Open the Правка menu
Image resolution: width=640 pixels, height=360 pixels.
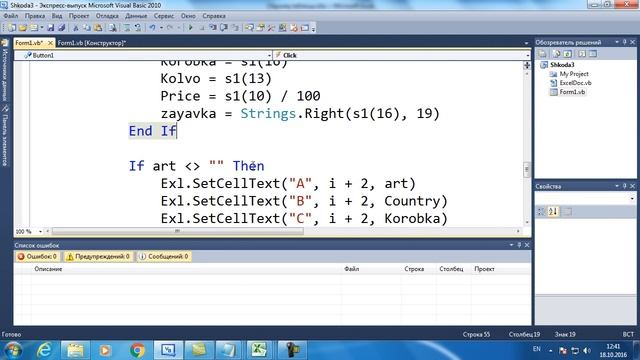[x=35, y=16]
